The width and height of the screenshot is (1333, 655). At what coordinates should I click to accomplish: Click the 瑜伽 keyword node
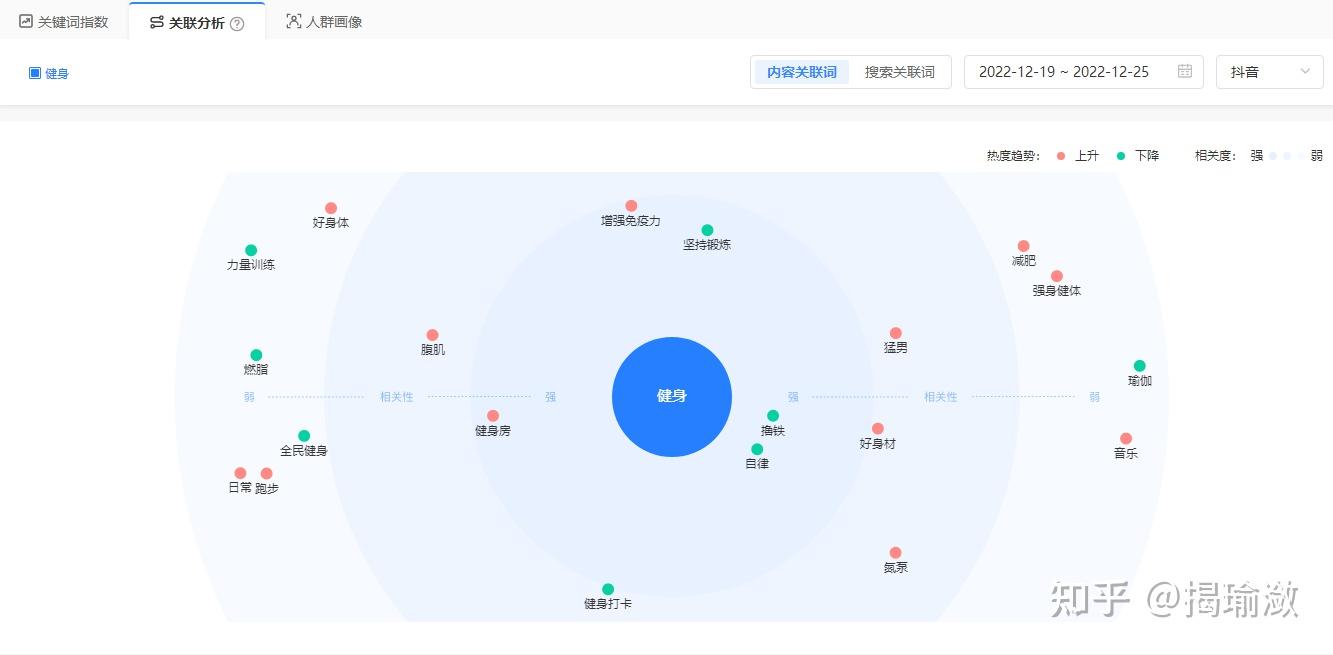pos(1139,366)
